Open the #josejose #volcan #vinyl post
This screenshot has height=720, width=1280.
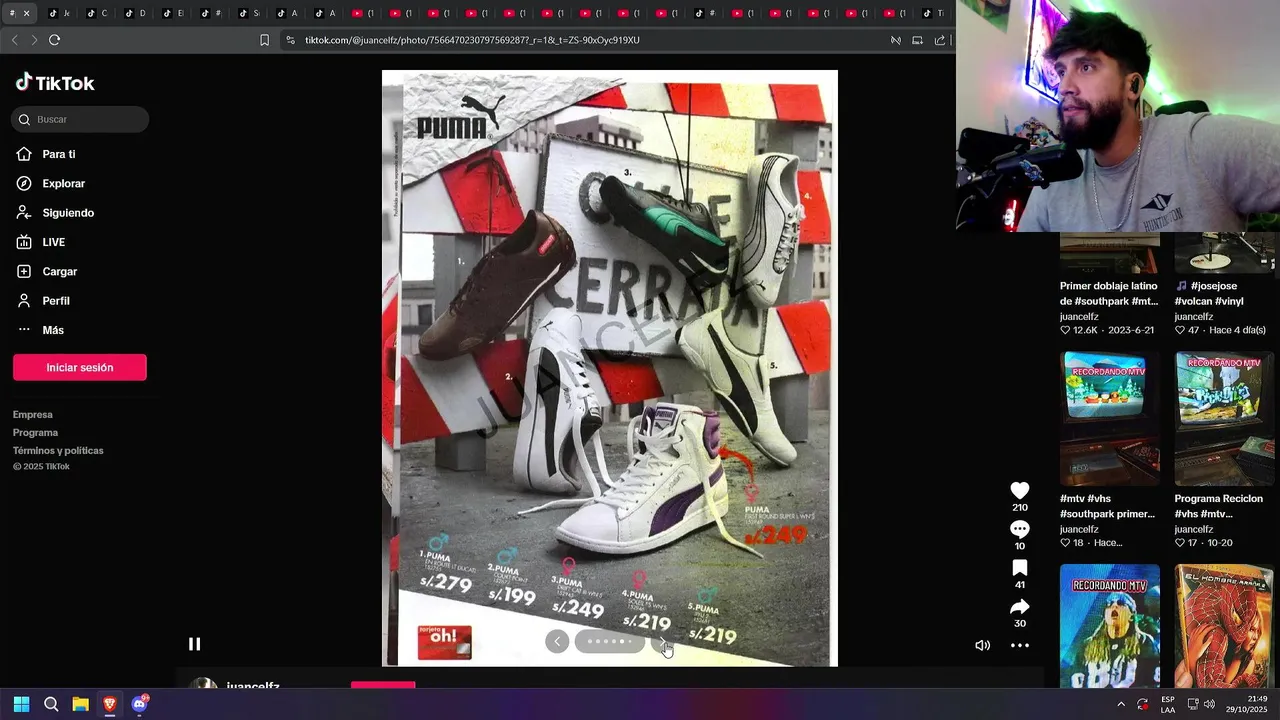tap(1209, 293)
